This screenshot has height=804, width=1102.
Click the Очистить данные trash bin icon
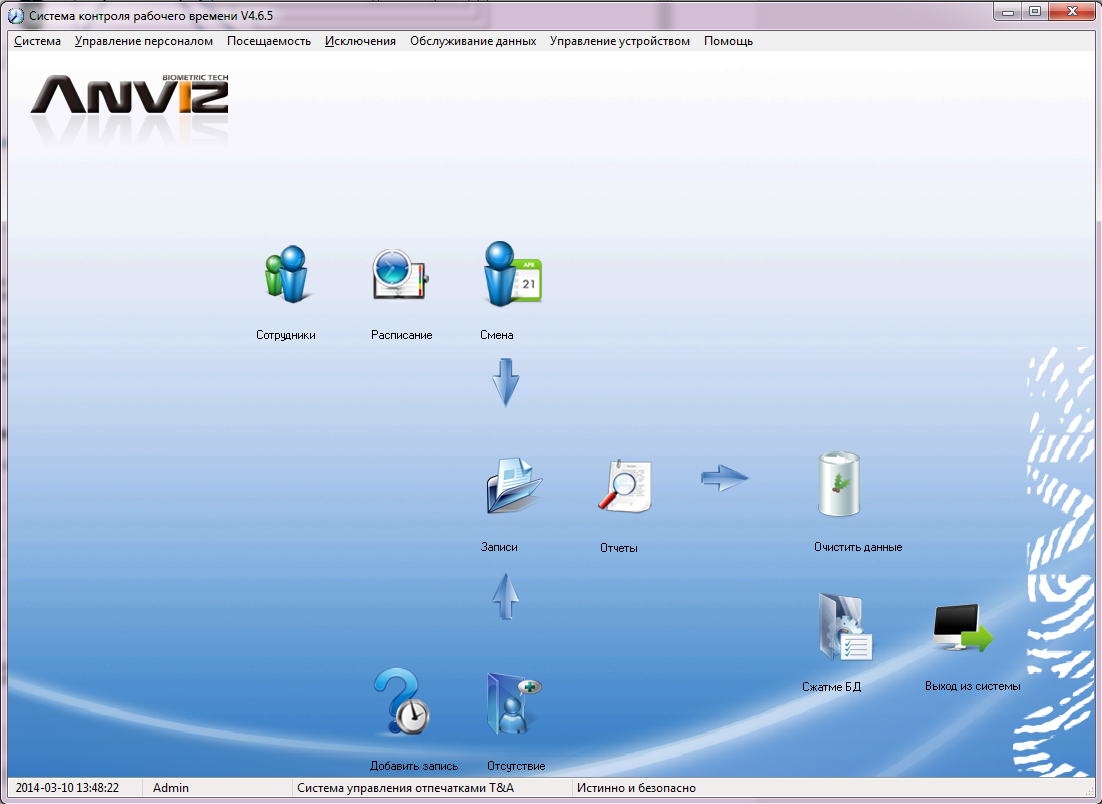point(839,484)
